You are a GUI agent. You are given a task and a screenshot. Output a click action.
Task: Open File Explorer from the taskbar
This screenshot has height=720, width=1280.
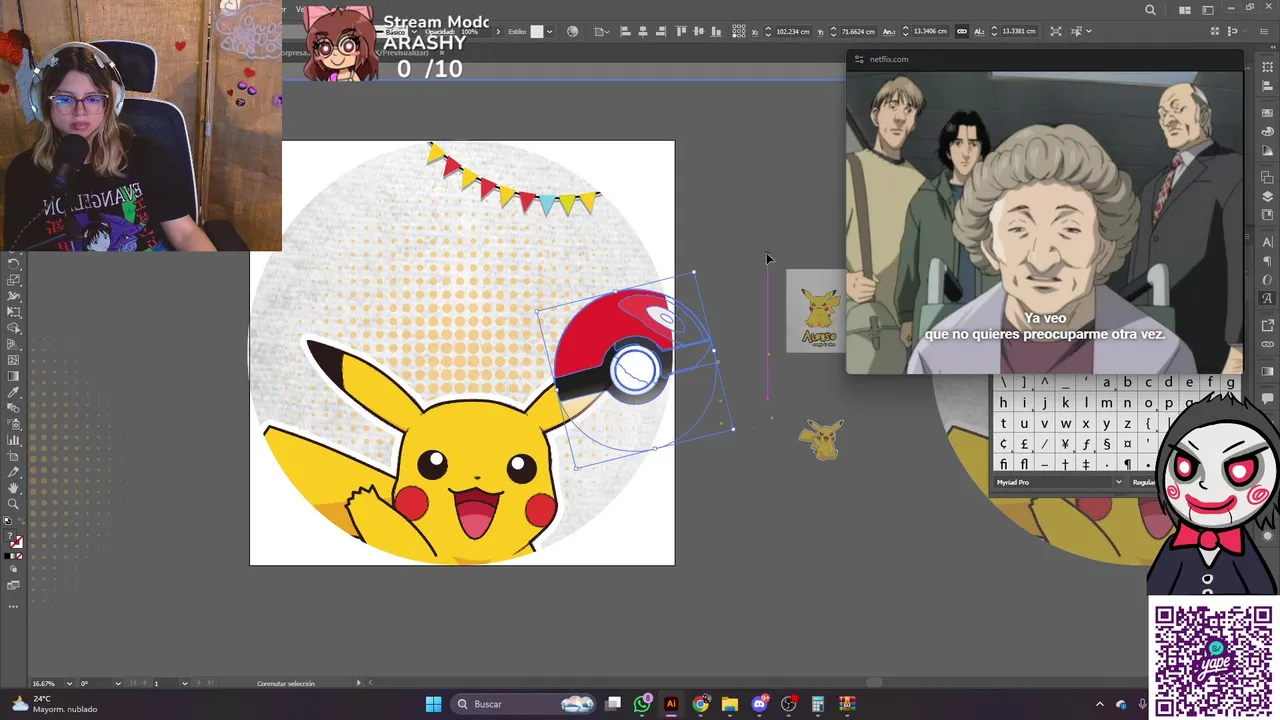click(730, 704)
